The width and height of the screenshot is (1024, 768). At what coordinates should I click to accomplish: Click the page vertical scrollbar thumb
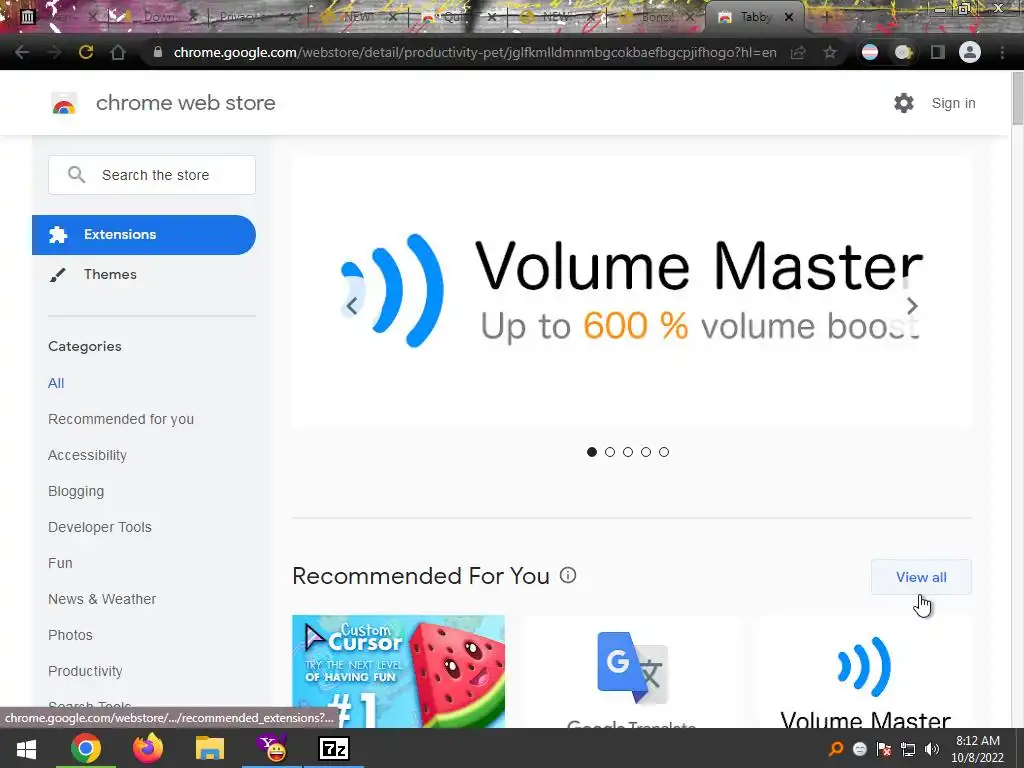(x=1017, y=98)
